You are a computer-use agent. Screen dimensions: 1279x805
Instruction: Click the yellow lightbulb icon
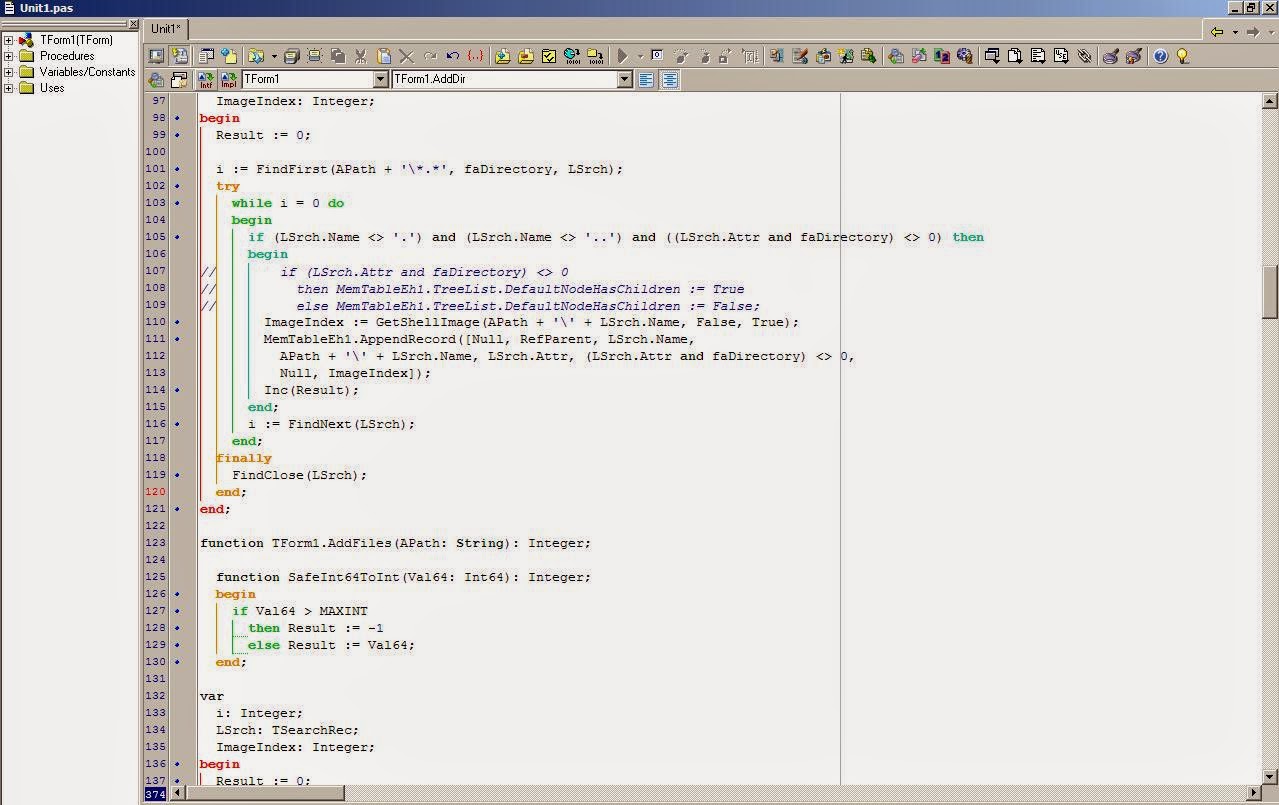tap(1181, 56)
